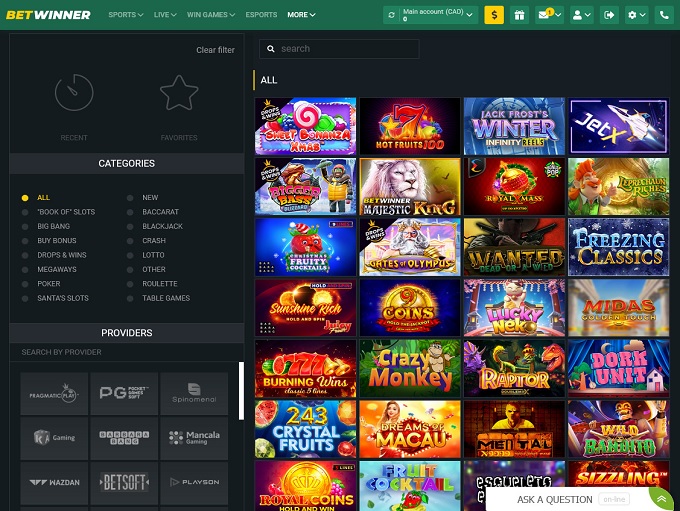Select the Megaways category radio button

point(25,269)
